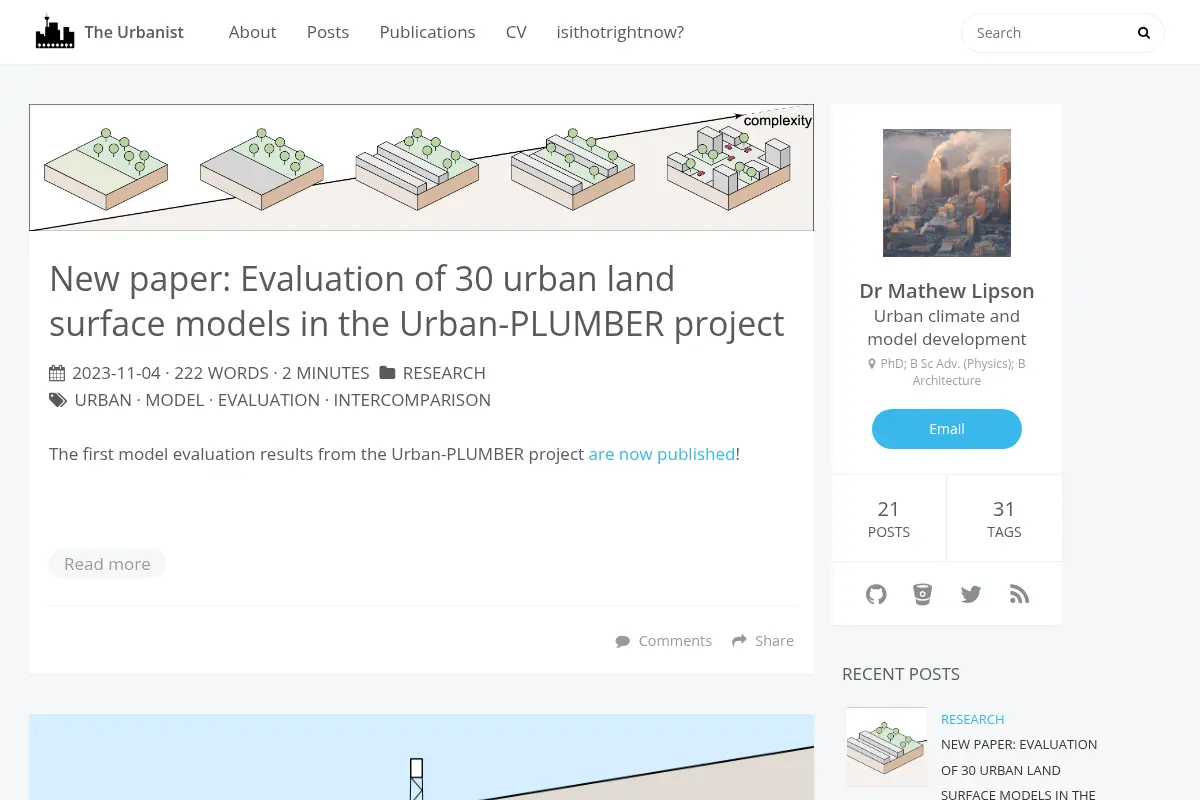
Task: Open the RESEARCH category under post title
Action: [444, 373]
